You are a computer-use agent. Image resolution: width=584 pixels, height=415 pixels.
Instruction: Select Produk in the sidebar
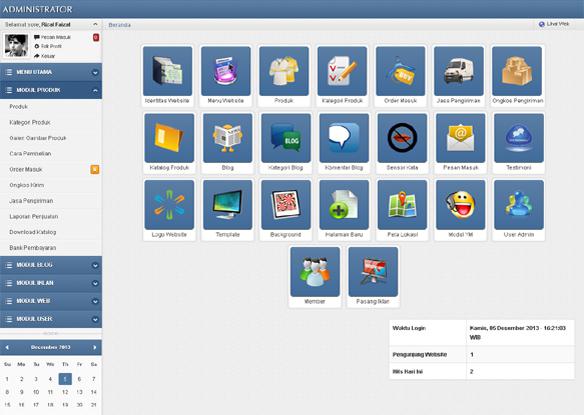coord(19,107)
